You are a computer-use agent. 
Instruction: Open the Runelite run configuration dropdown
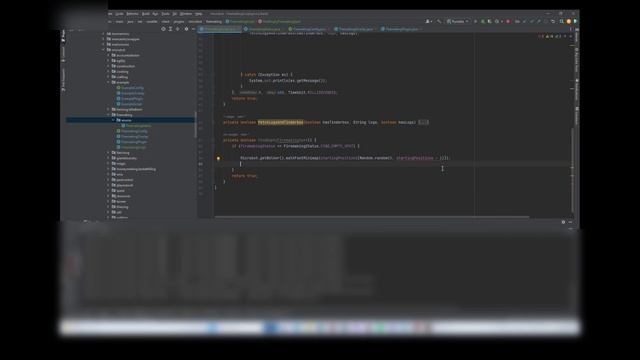click(458, 21)
